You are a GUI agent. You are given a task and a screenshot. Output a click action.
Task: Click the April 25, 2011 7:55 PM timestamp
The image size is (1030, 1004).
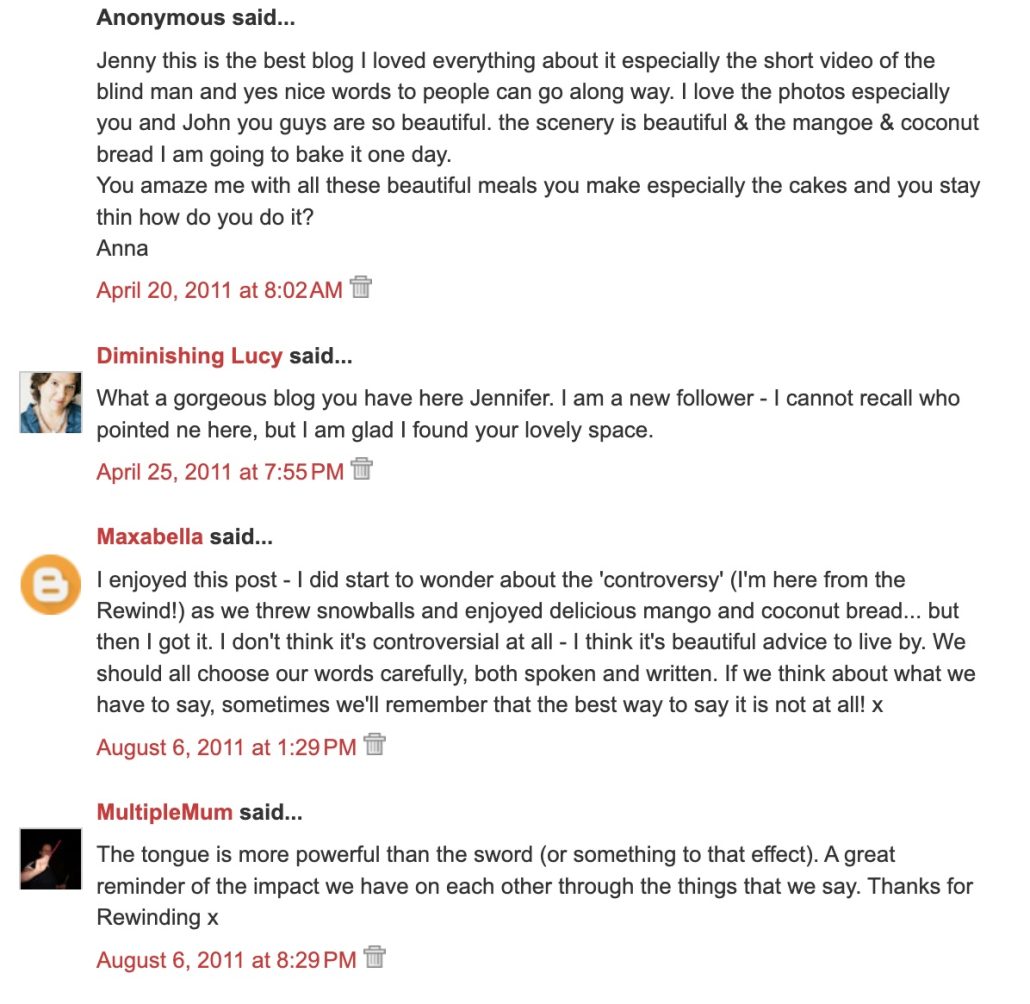click(x=219, y=471)
